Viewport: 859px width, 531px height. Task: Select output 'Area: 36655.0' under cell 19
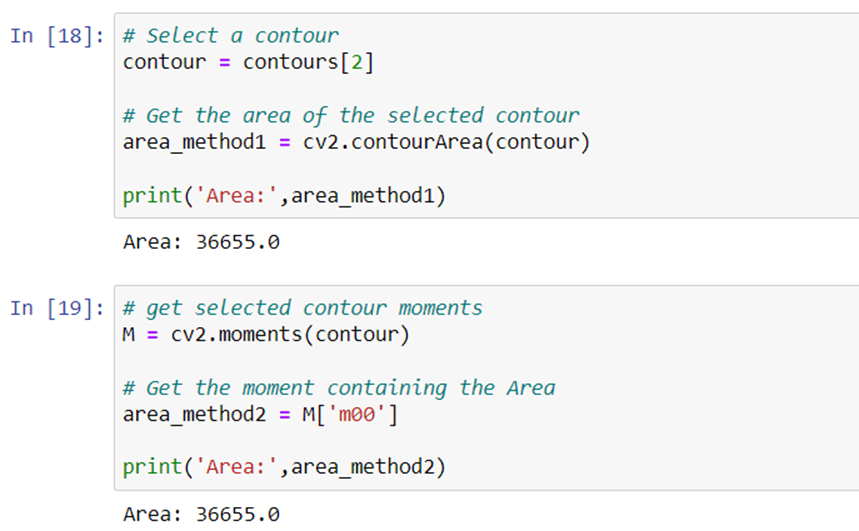[x=201, y=514]
